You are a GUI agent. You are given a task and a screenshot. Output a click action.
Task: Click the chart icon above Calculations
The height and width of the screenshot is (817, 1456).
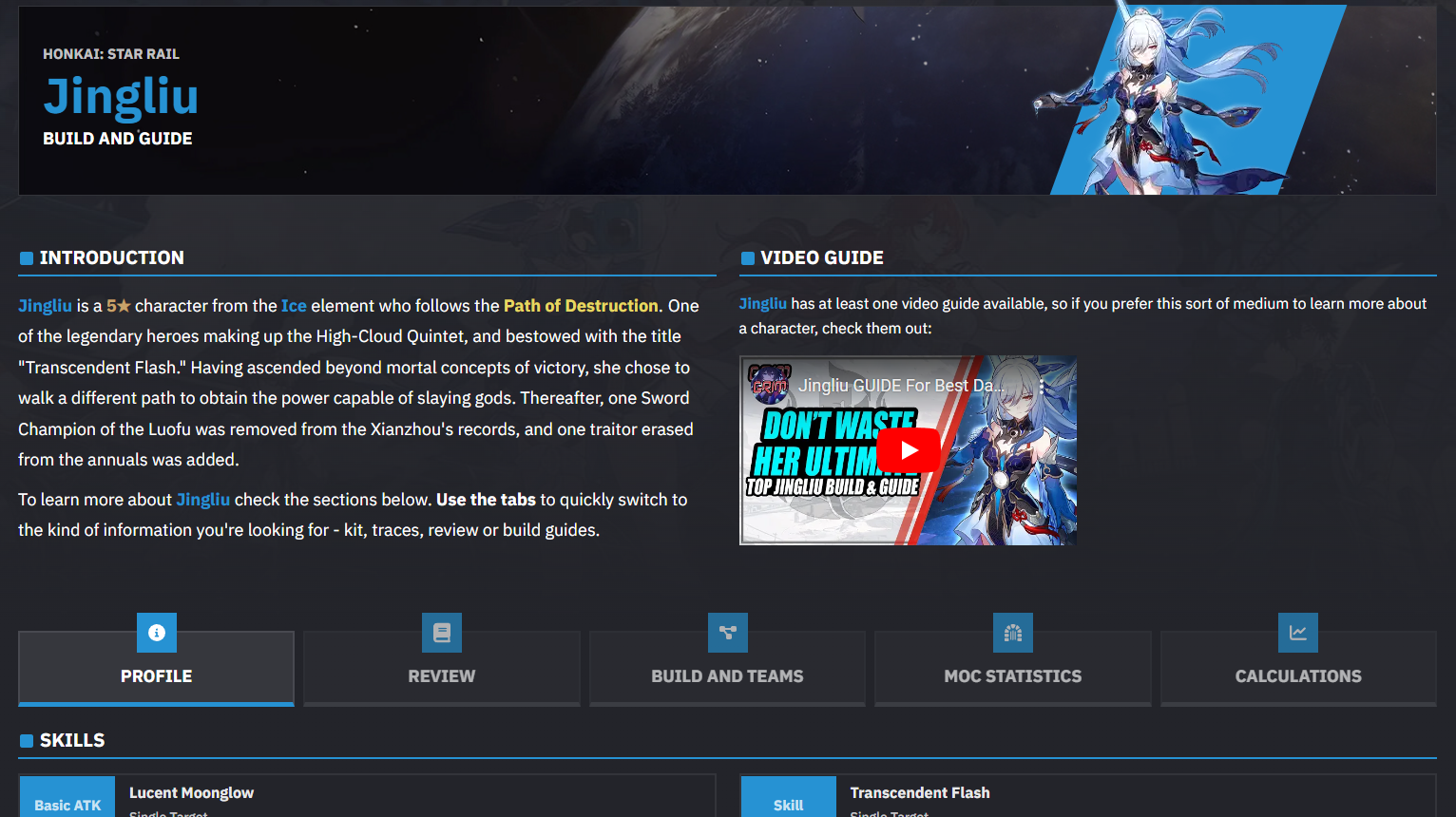tap(1297, 633)
